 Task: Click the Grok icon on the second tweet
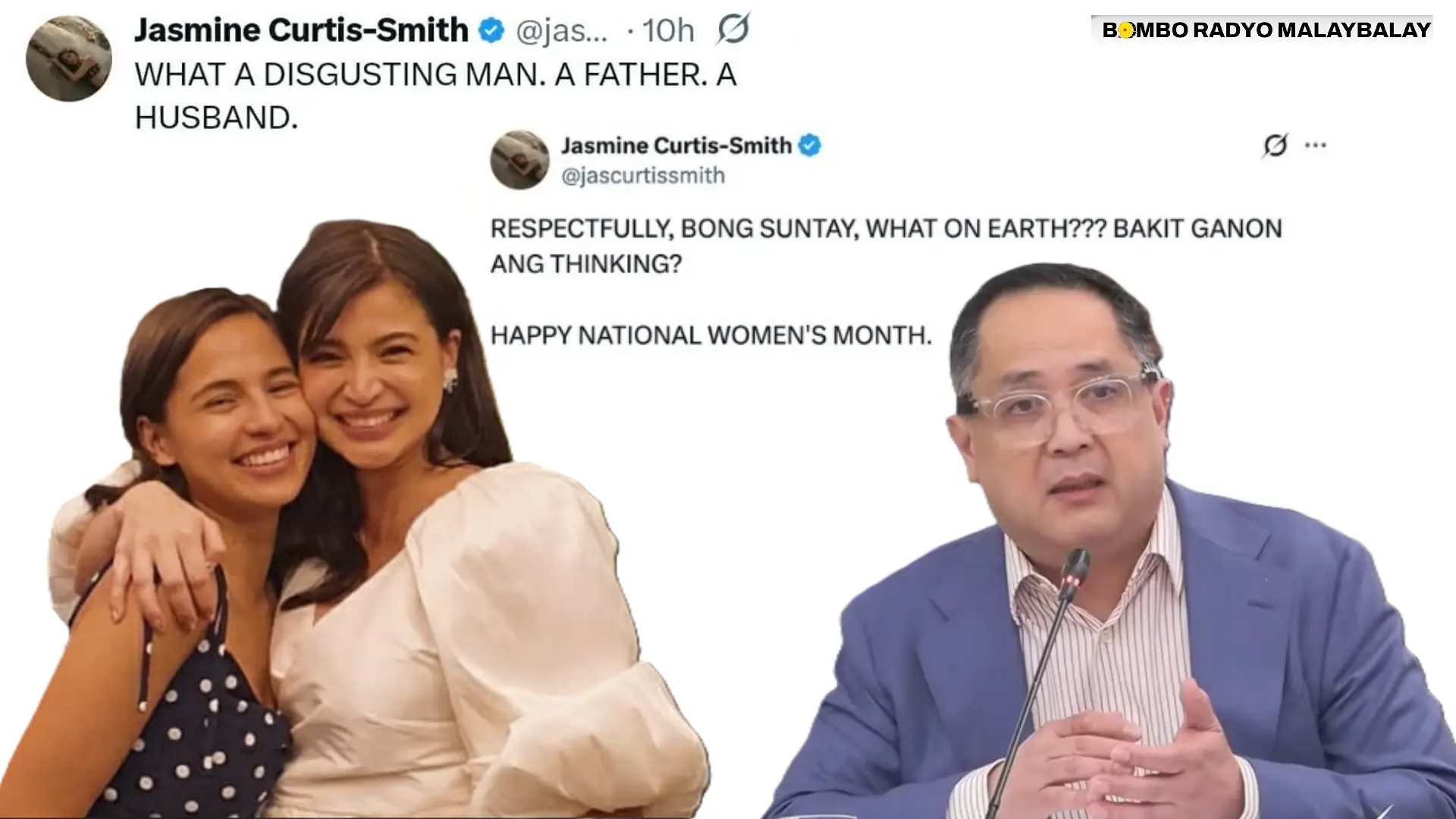[x=1276, y=145]
